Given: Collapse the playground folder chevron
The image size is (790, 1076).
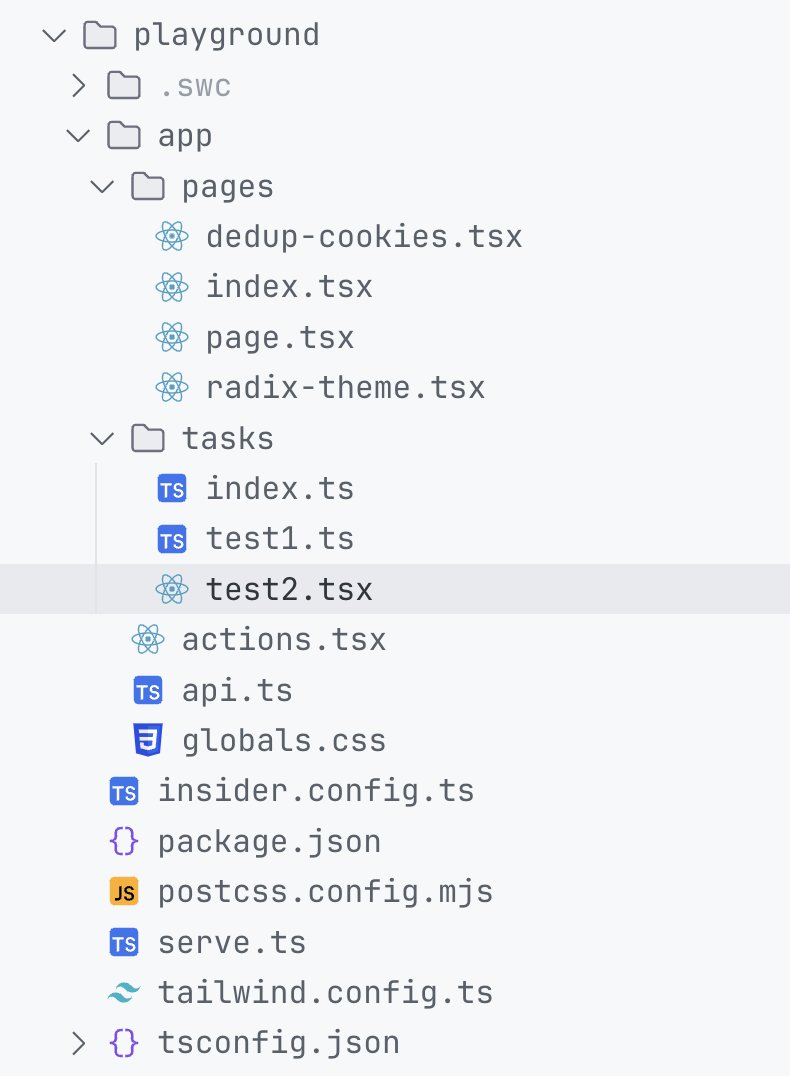Looking at the screenshot, I should pos(54,35).
